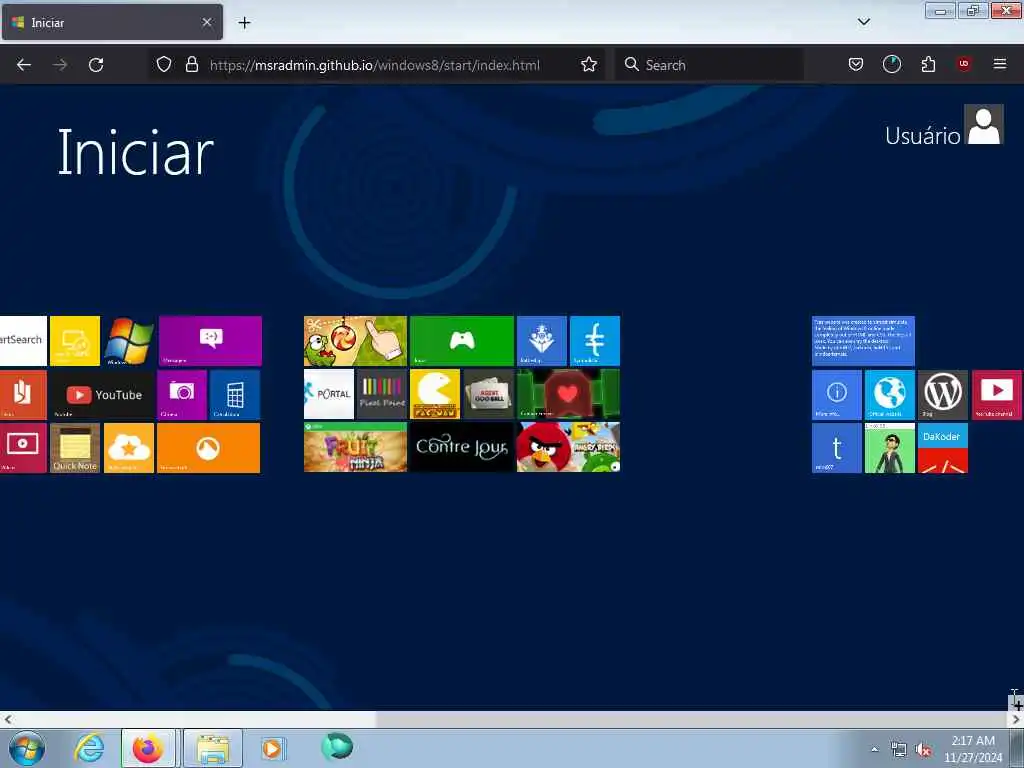Open the YouTube tile
The image size is (1024, 768).
(x=102, y=394)
